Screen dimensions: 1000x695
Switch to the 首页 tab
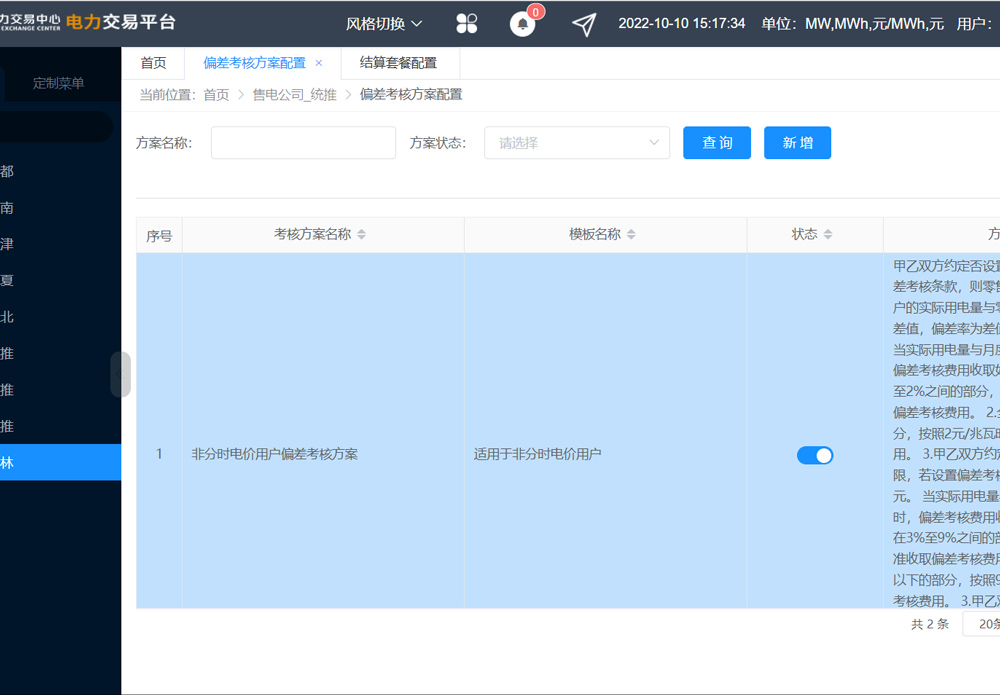click(153, 62)
